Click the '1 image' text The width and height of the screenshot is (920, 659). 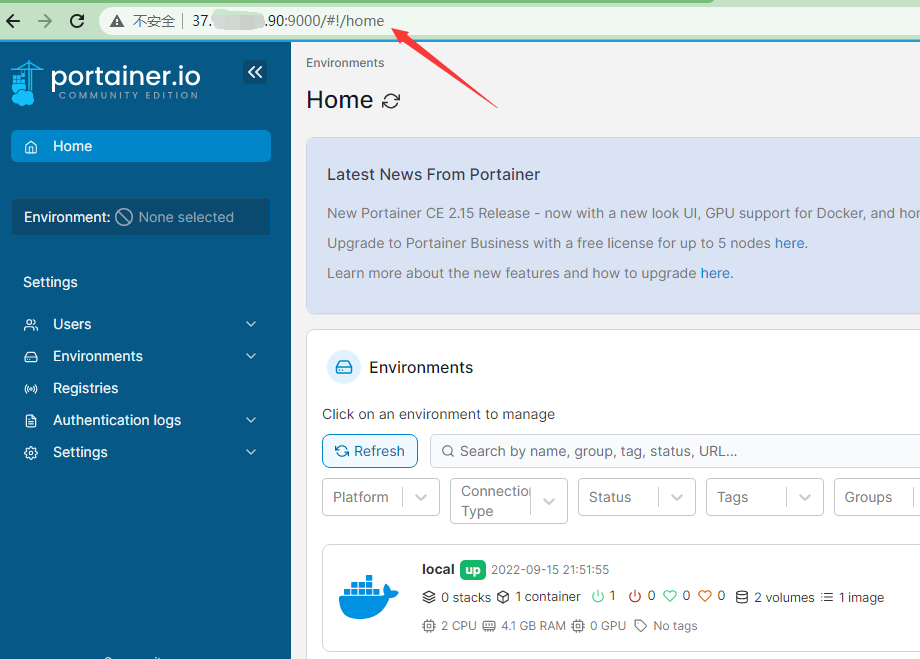[x=861, y=597]
